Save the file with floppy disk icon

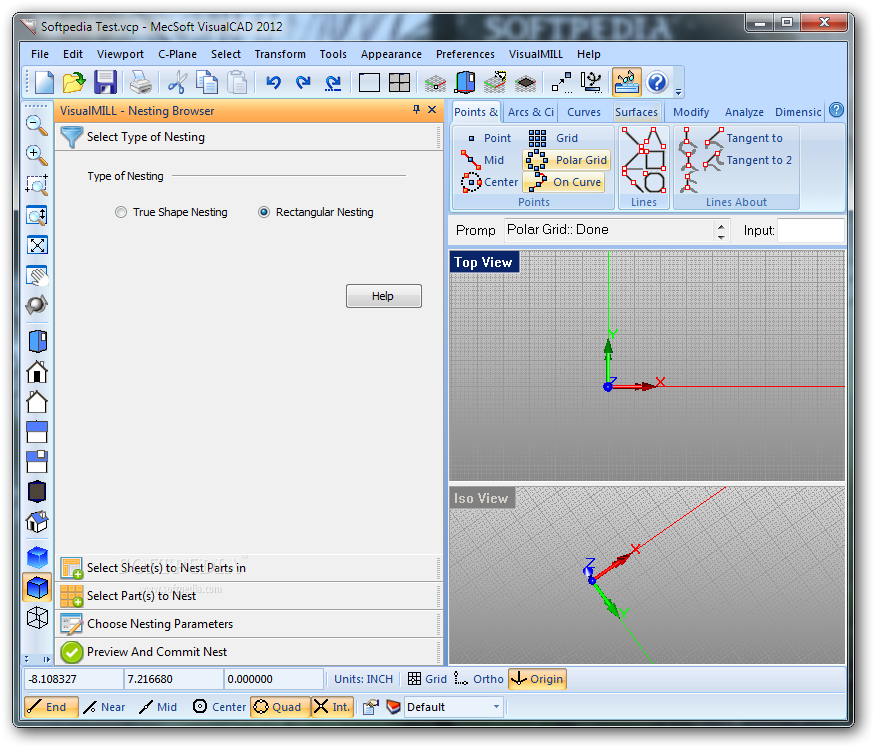(105, 83)
